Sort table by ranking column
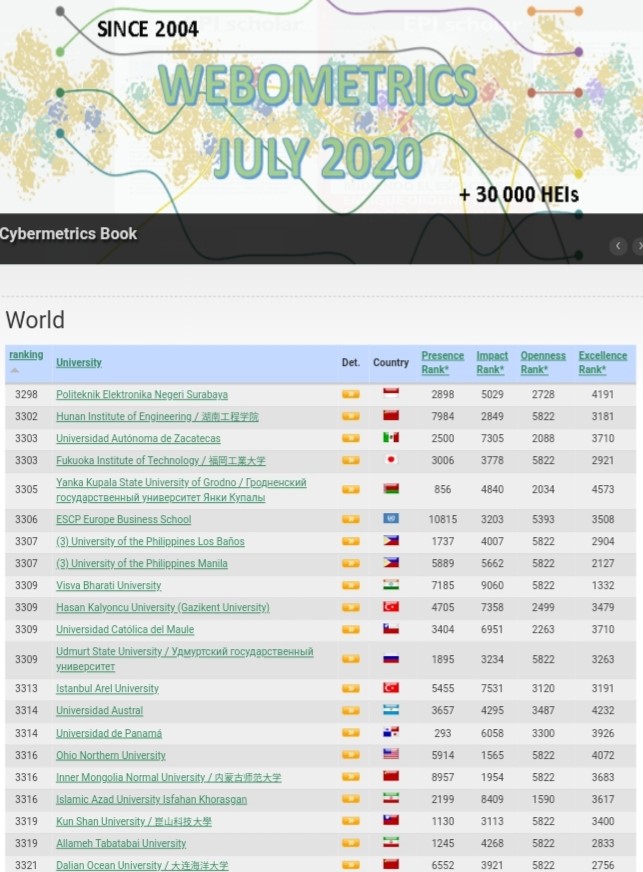The height and width of the screenshot is (872, 643). tap(26, 355)
